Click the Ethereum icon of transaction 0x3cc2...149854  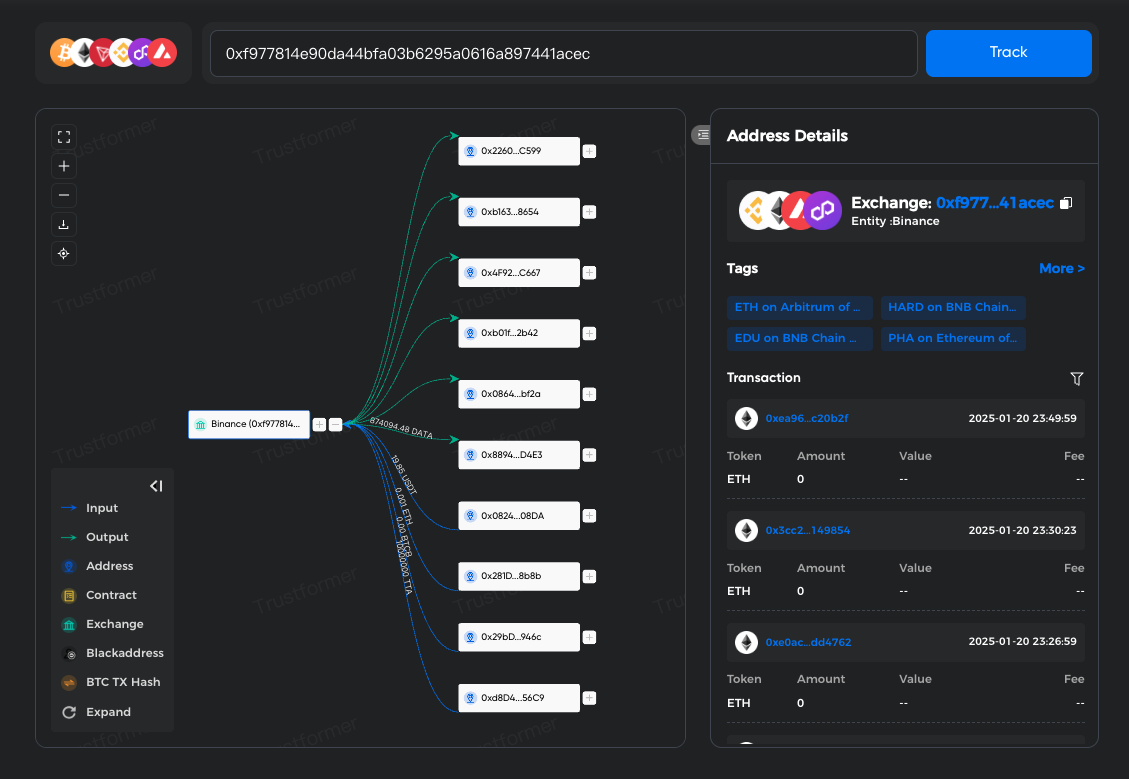pyautogui.click(x=747, y=531)
